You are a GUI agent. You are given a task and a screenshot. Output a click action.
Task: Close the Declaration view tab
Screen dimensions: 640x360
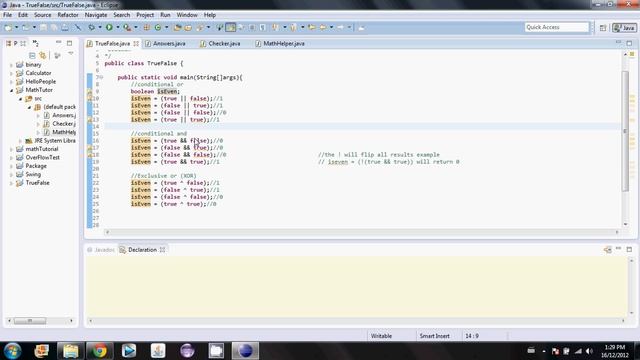tap(162, 250)
